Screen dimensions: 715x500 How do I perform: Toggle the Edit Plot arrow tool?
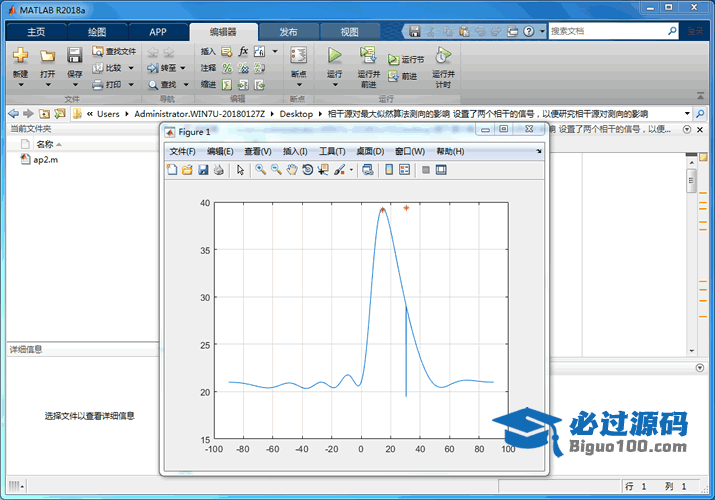coord(240,170)
